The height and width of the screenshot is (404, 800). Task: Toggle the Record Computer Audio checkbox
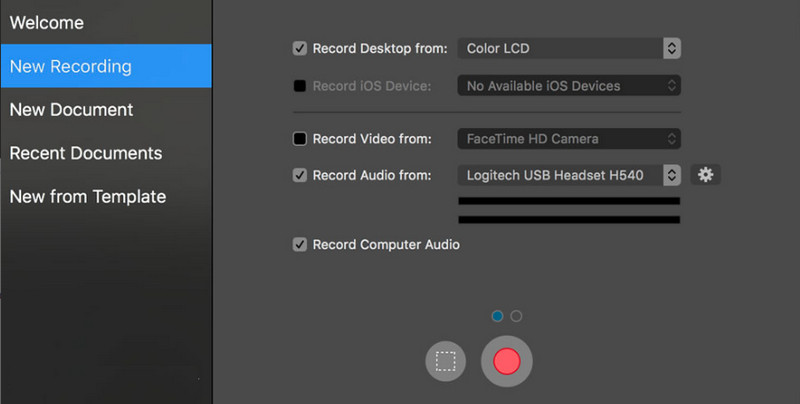tap(300, 244)
